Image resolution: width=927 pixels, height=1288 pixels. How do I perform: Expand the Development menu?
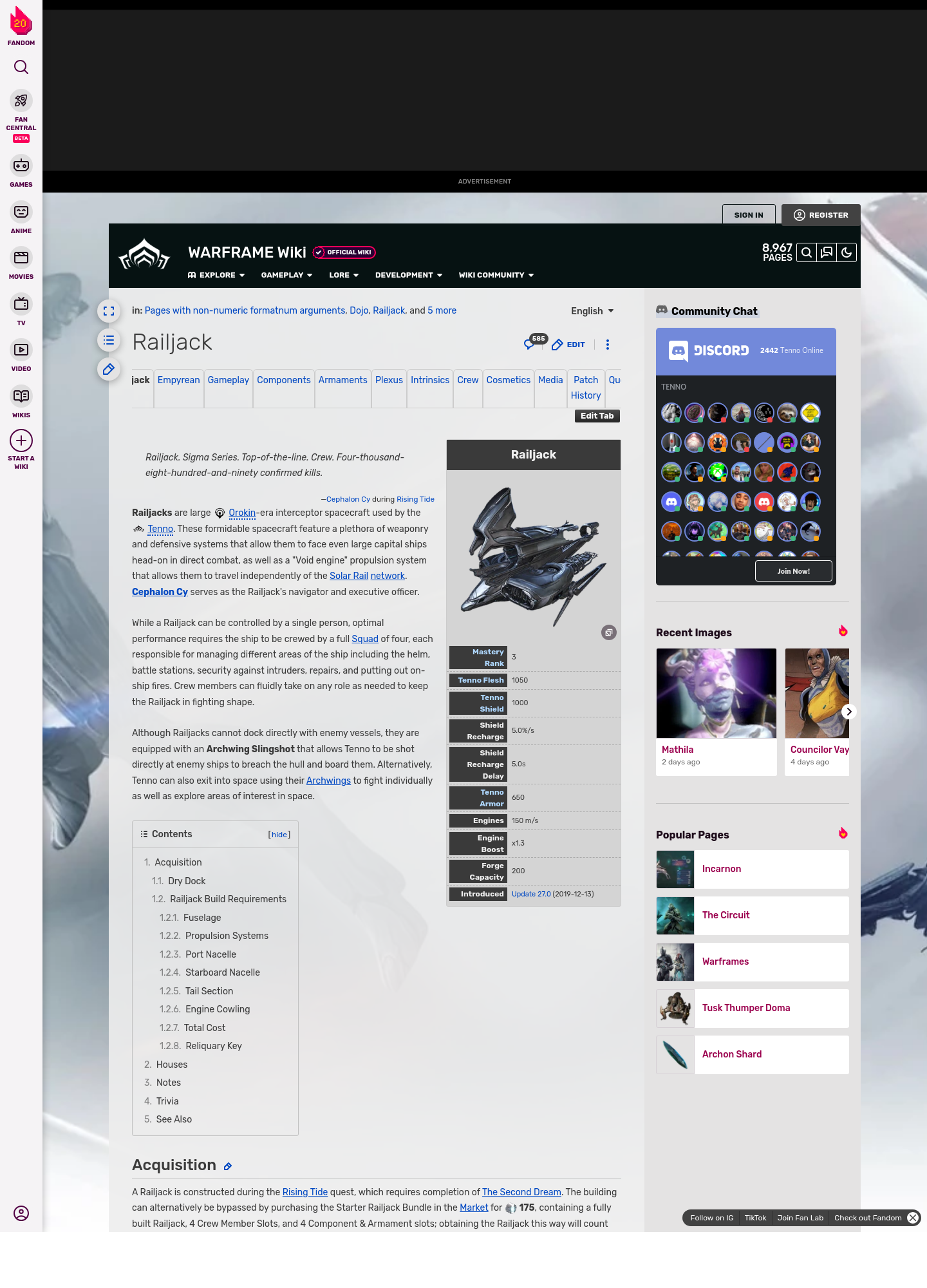click(409, 275)
